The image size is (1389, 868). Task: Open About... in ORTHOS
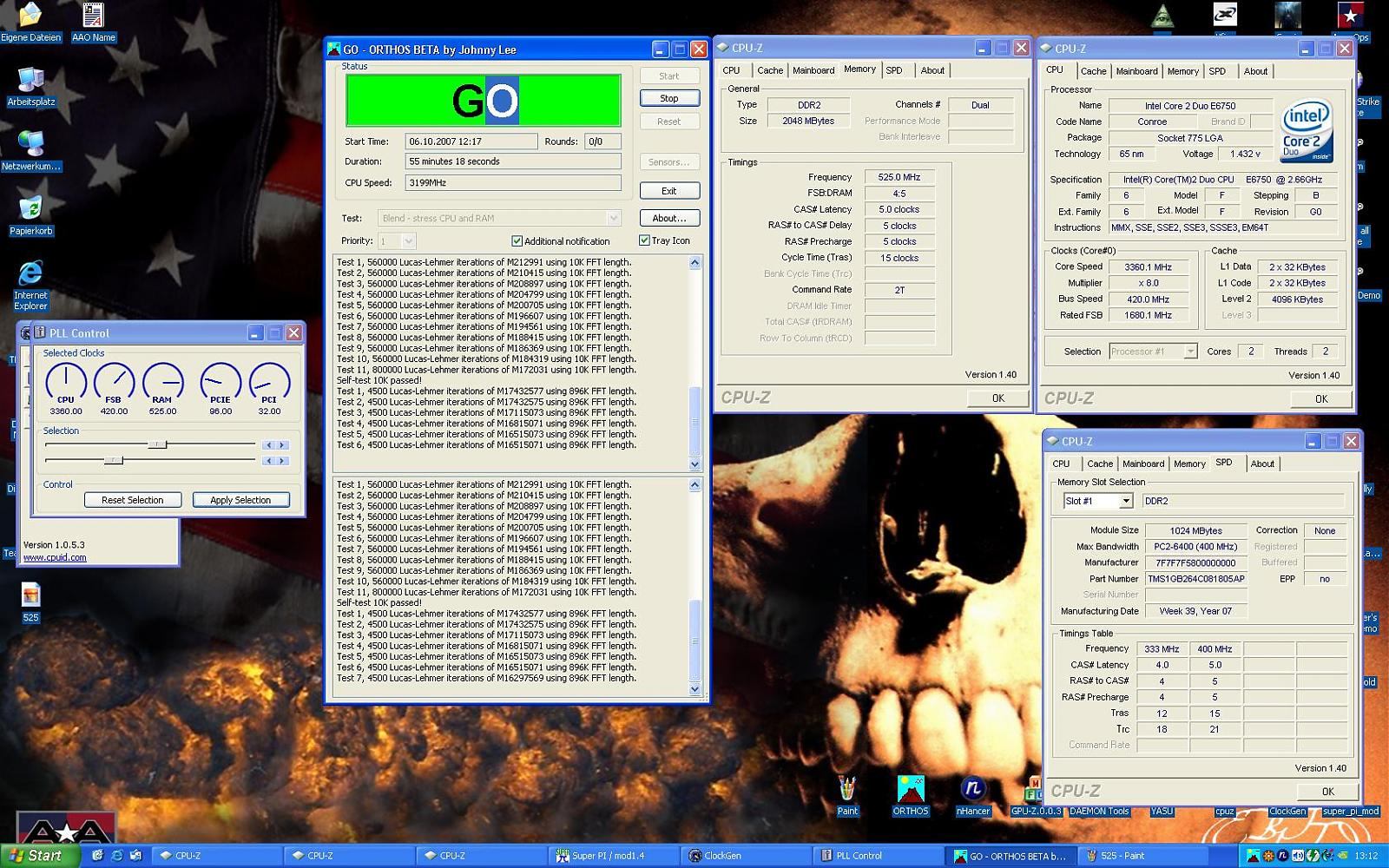[669, 218]
